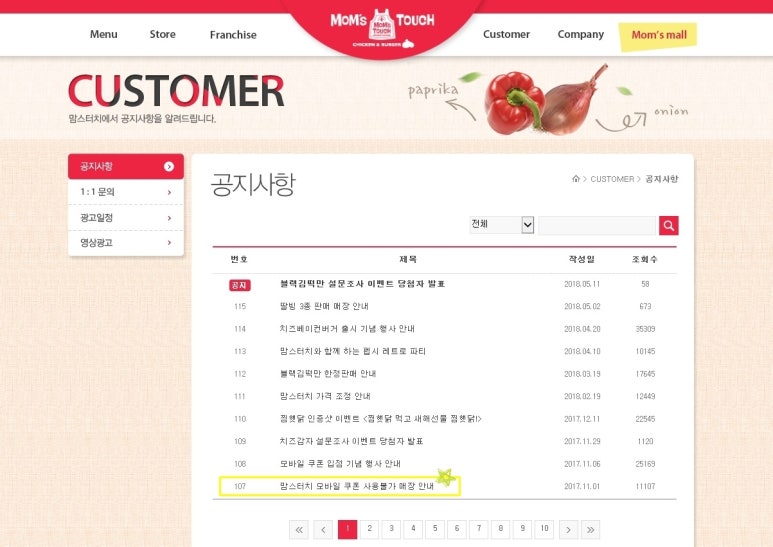Click the circled arrow on 공지사항 sidebar item

[x=169, y=167]
